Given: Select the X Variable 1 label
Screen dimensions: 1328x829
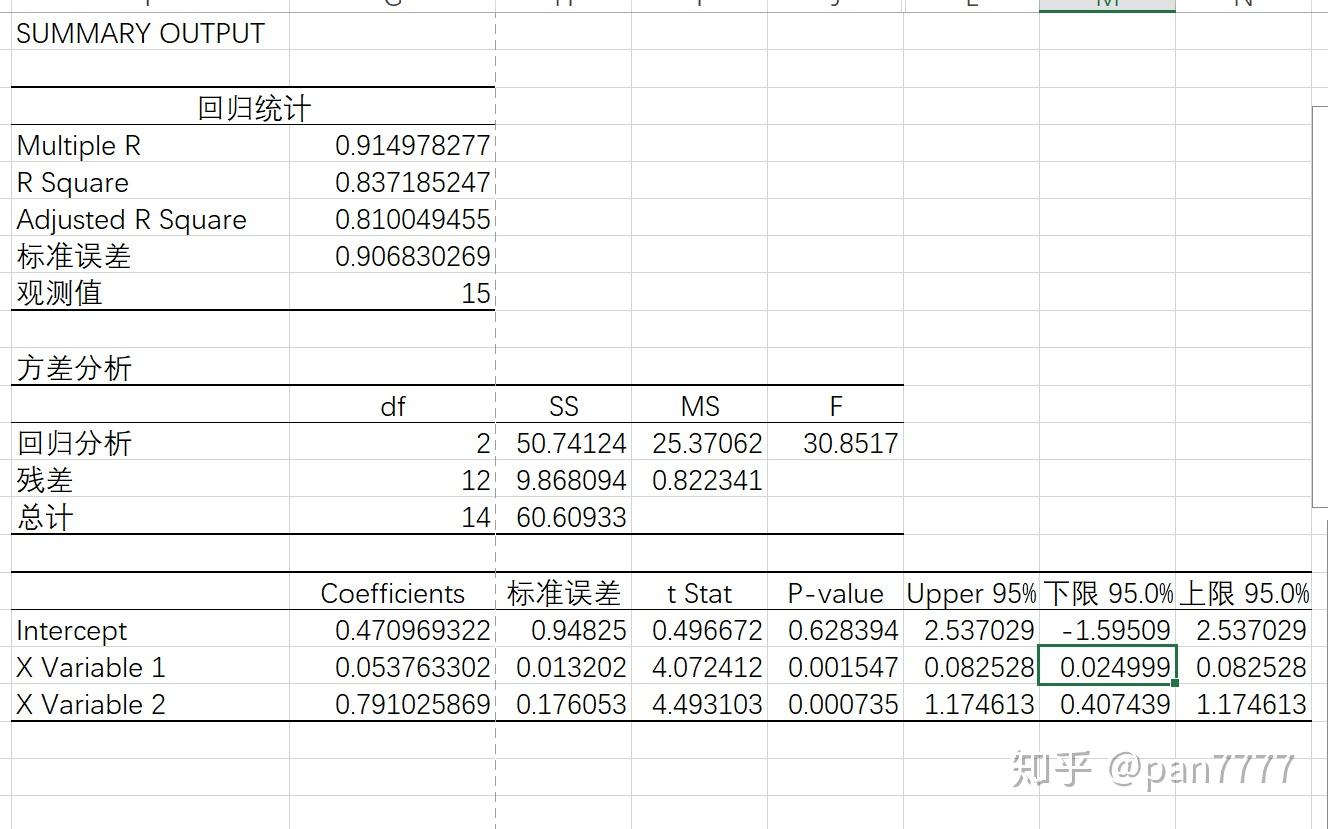Looking at the screenshot, I should pos(91,668).
